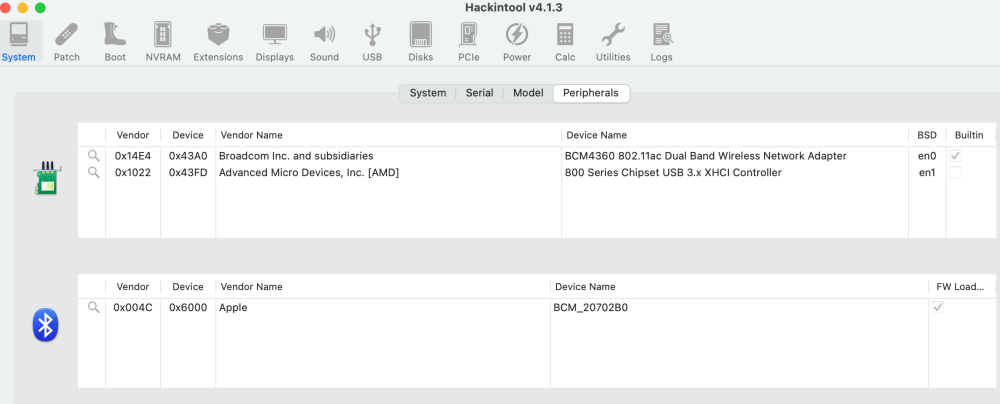Switch to the Serial tab
Screen dimensions: 1000x404
pos(479,93)
